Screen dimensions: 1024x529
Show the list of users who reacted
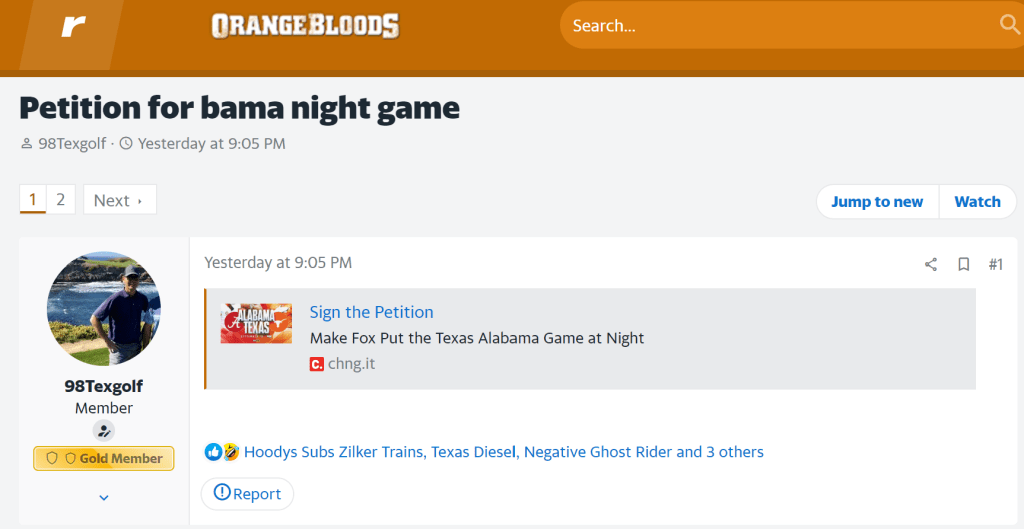[503, 452]
